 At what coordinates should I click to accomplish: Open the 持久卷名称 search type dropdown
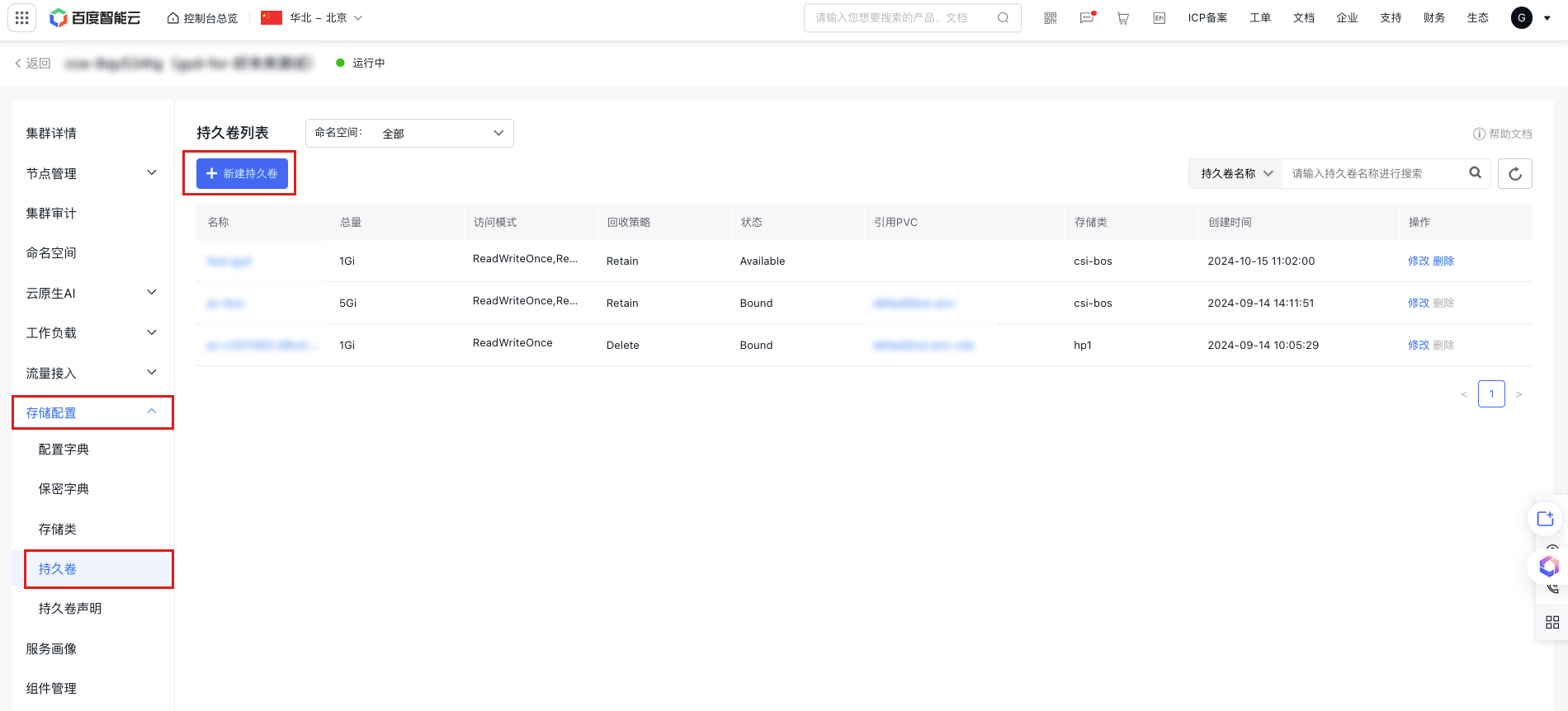(1235, 174)
